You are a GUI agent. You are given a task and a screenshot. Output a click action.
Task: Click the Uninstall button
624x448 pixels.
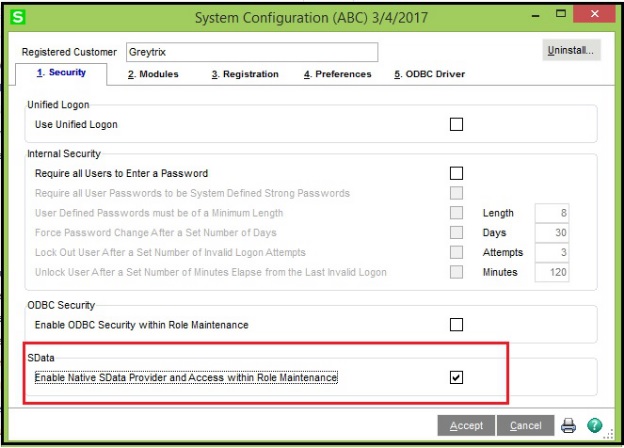coord(571,50)
